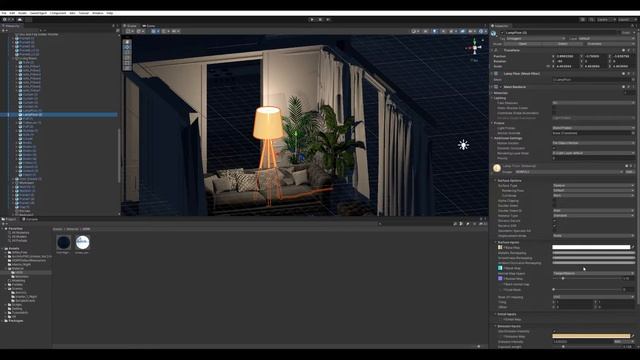Switch to the Console tab
The height and width of the screenshot is (360, 640).
point(30,219)
